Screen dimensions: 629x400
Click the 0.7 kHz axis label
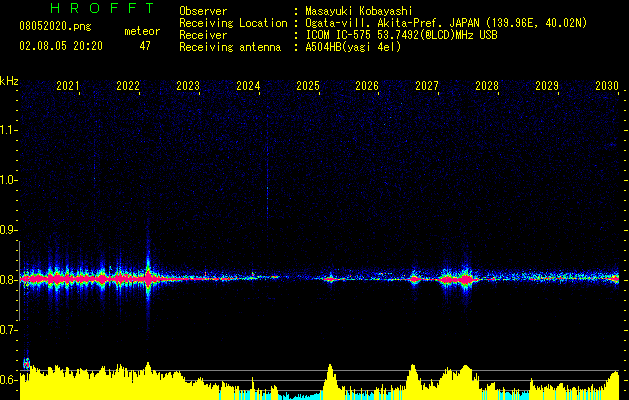[8, 330]
